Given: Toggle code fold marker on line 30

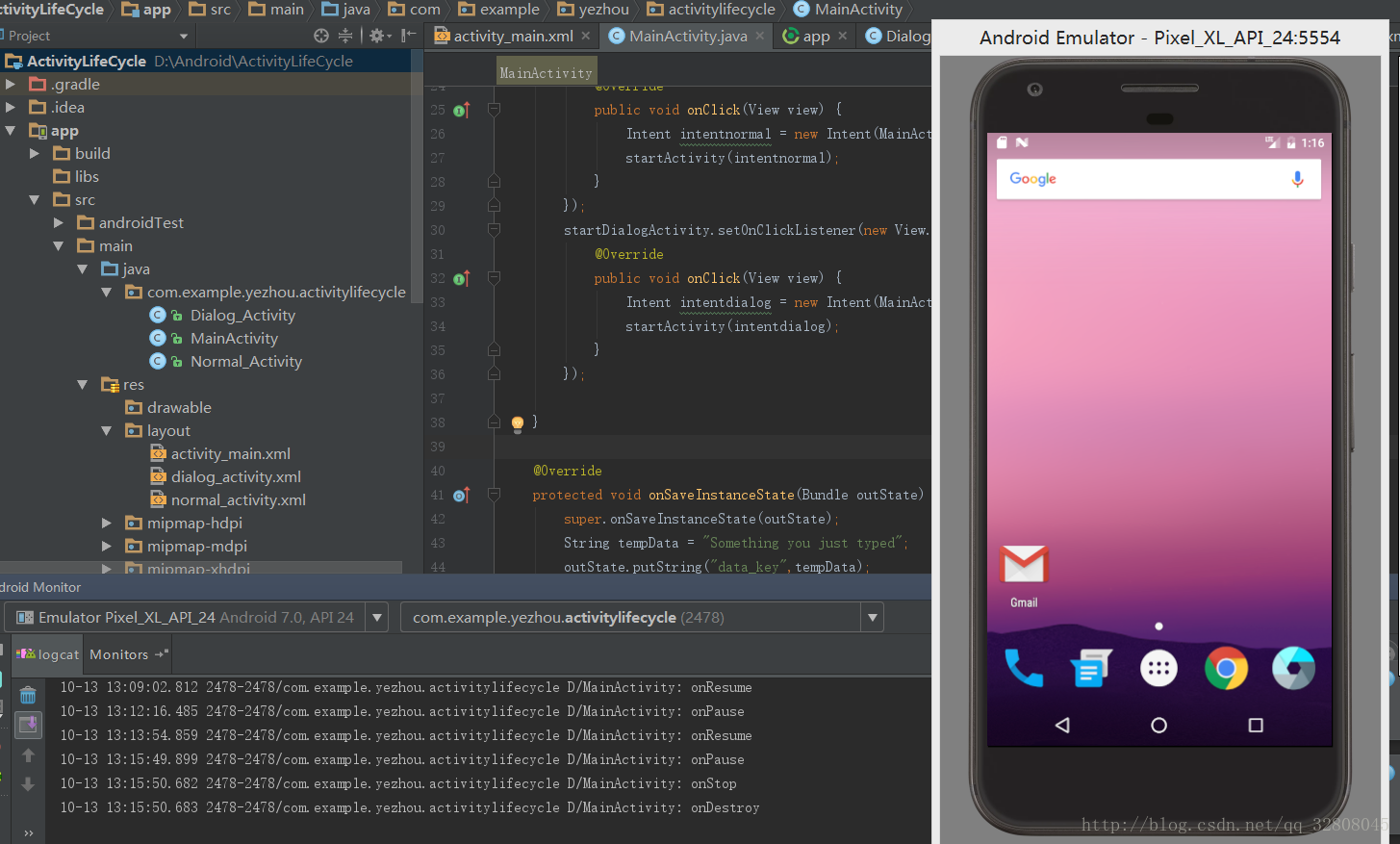Looking at the screenshot, I should (x=494, y=230).
